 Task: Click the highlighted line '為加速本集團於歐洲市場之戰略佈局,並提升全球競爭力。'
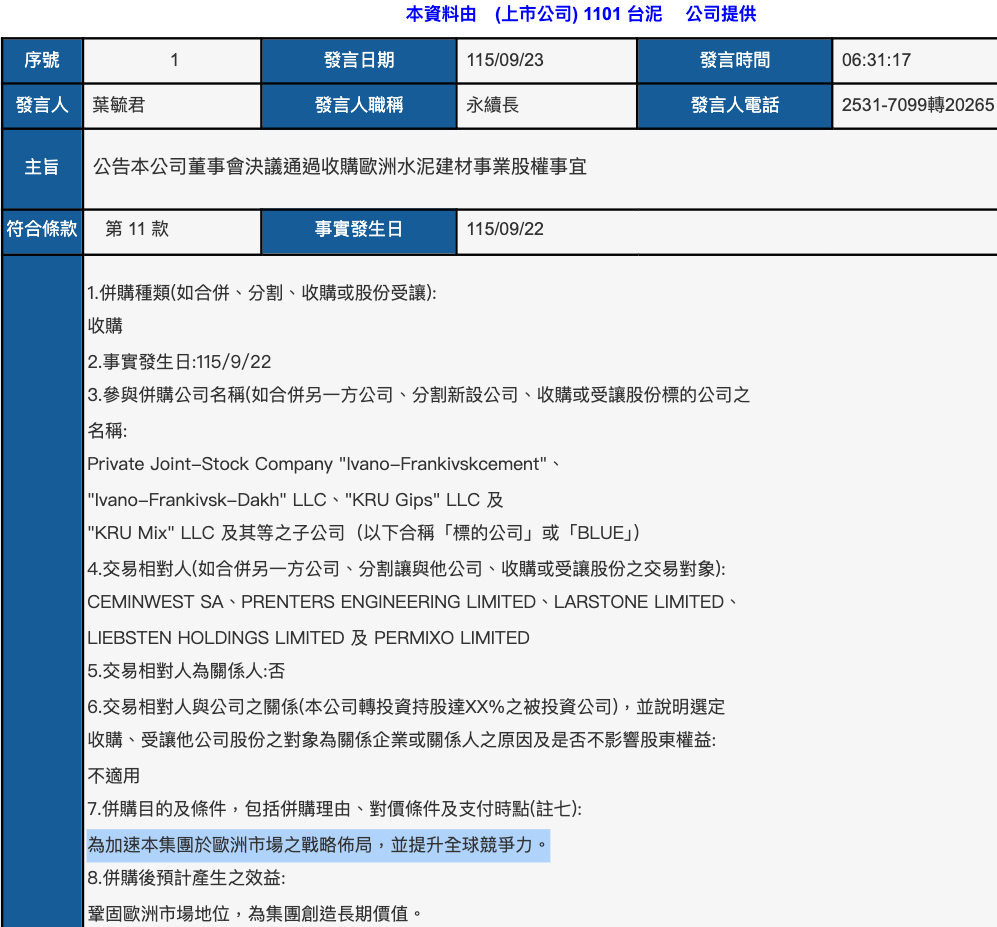[318, 845]
